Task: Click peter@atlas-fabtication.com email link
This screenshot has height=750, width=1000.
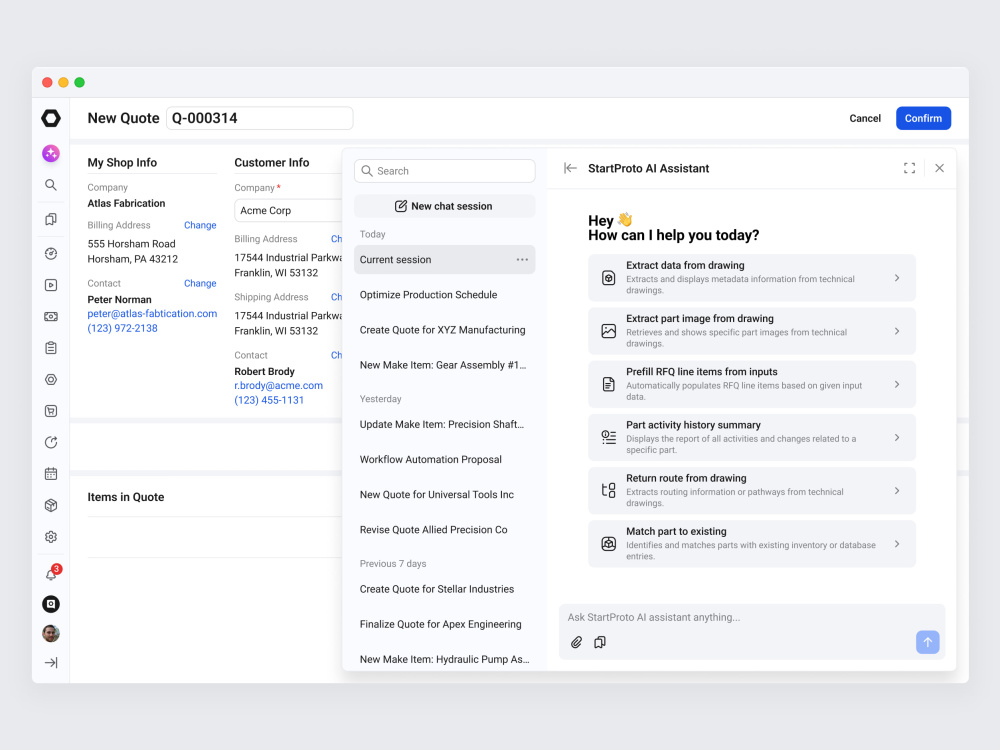Action: 152,314
